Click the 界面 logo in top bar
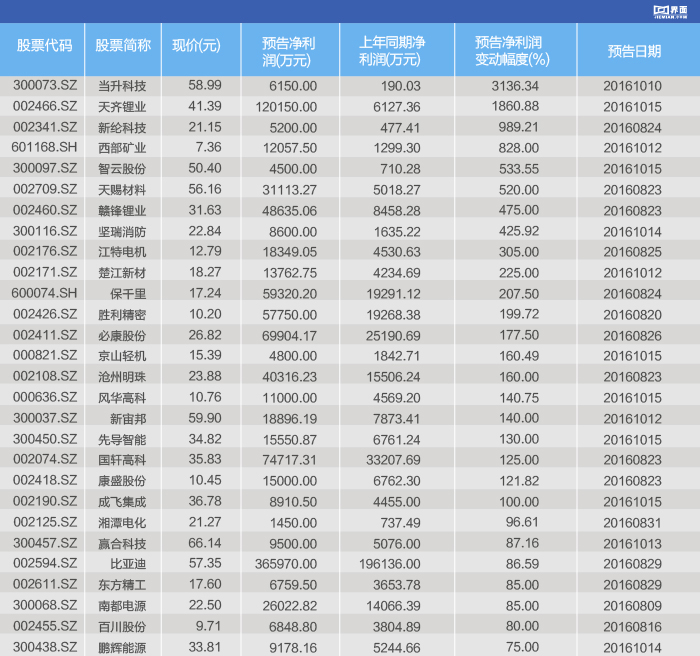The image size is (700, 656). [x=671, y=12]
